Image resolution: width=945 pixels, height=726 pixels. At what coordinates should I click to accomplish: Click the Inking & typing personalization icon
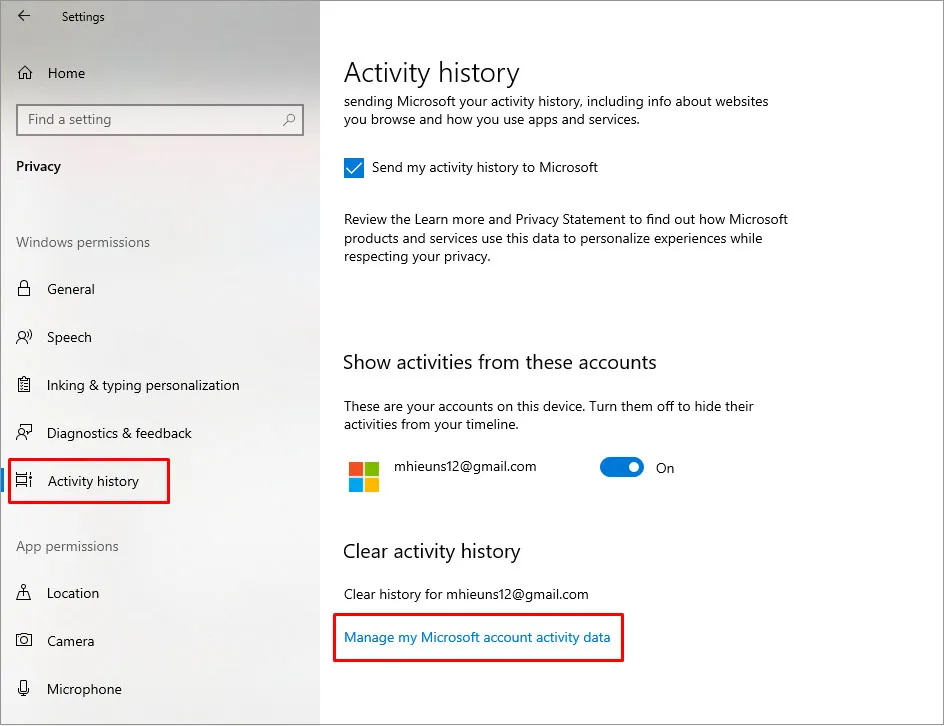click(24, 385)
